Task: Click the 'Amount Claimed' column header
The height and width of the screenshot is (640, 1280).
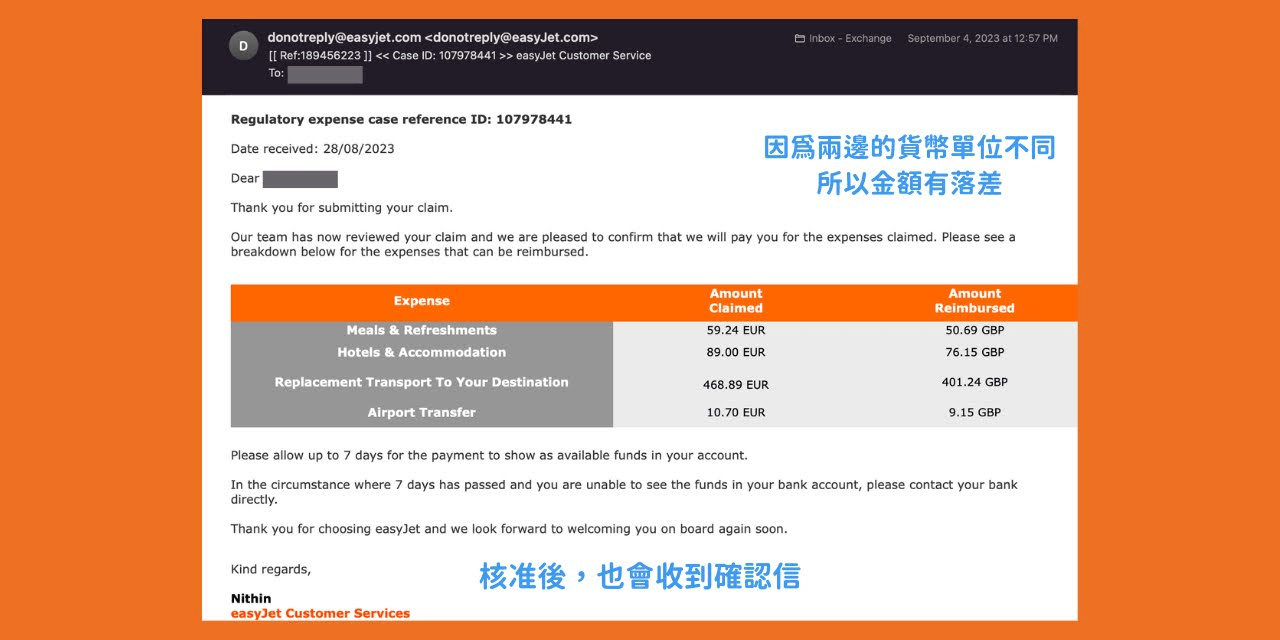Action: pyautogui.click(x=736, y=301)
